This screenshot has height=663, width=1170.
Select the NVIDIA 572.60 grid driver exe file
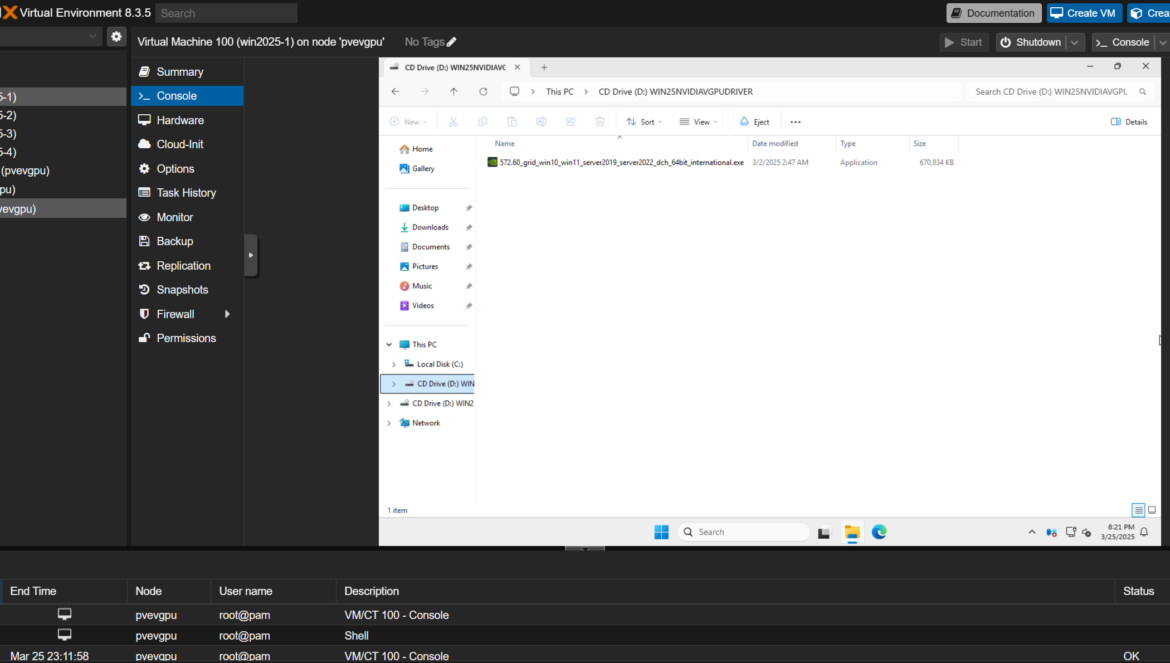[622, 162]
